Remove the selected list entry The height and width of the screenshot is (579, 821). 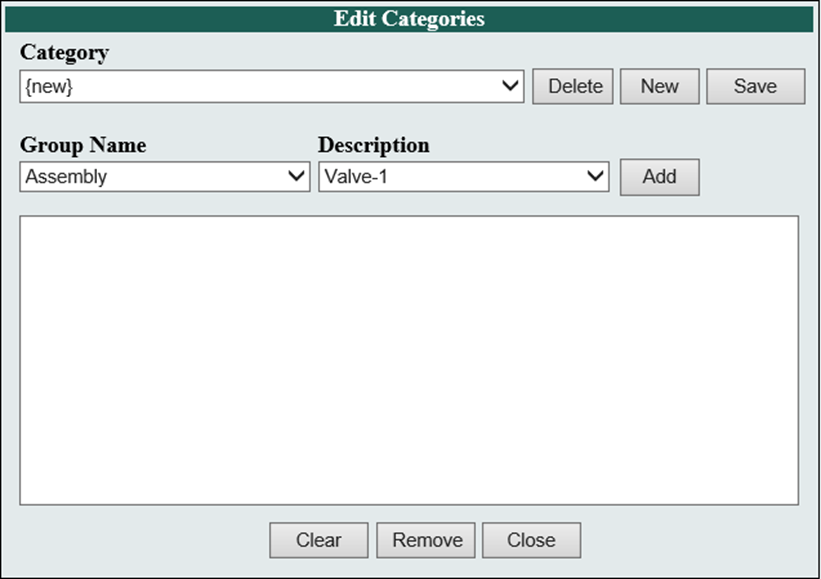point(426,540)
